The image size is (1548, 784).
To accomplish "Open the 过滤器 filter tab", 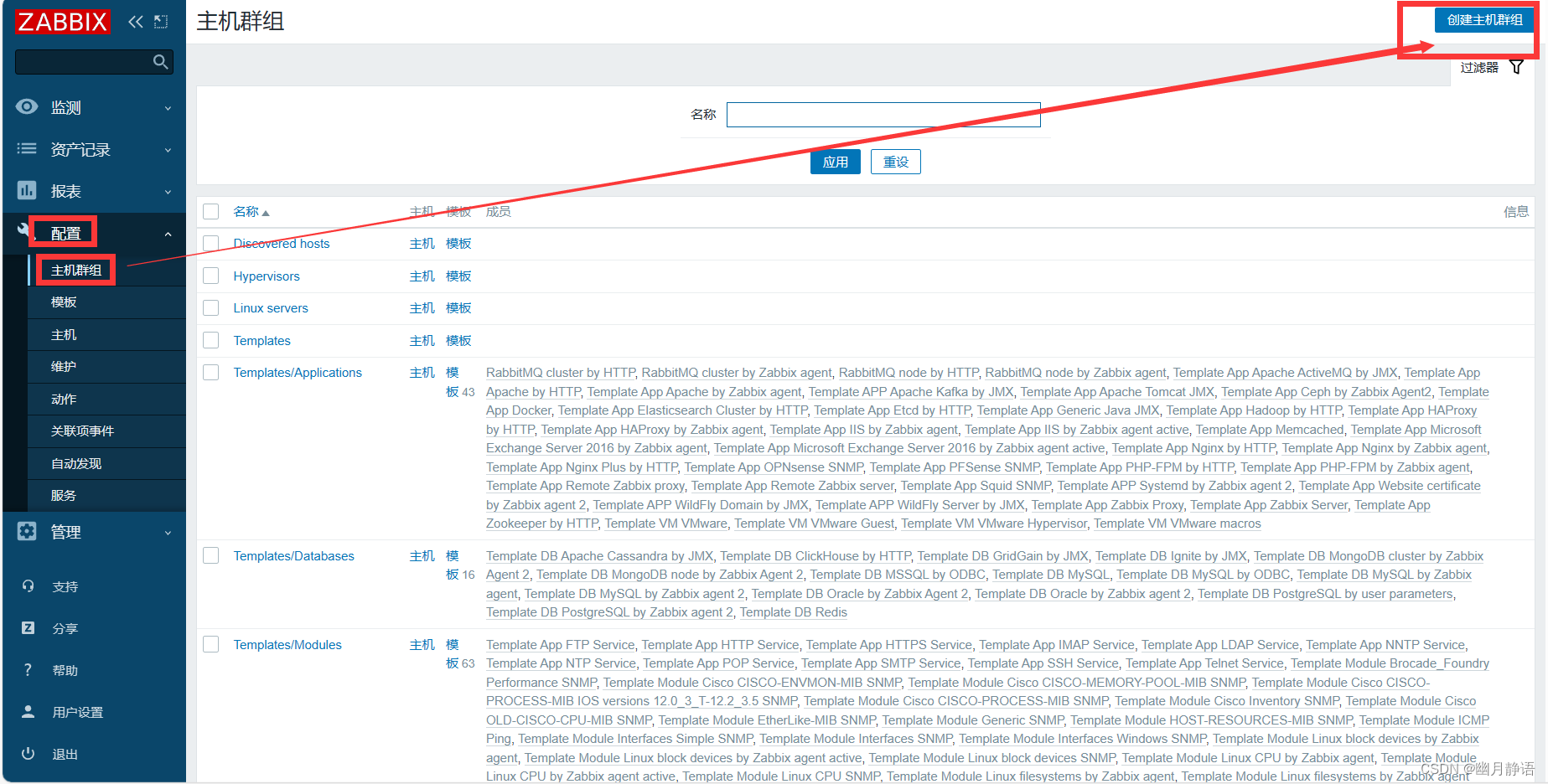I will pos(1492,68).
